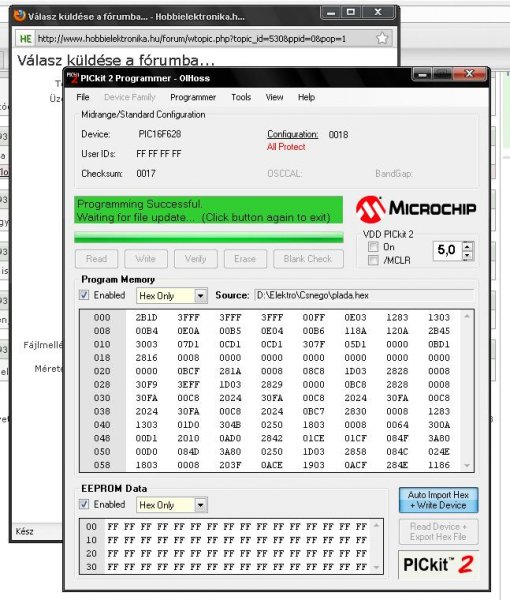Minimize the Firefox popup window
Screen dimensions: 510x600
331,13
